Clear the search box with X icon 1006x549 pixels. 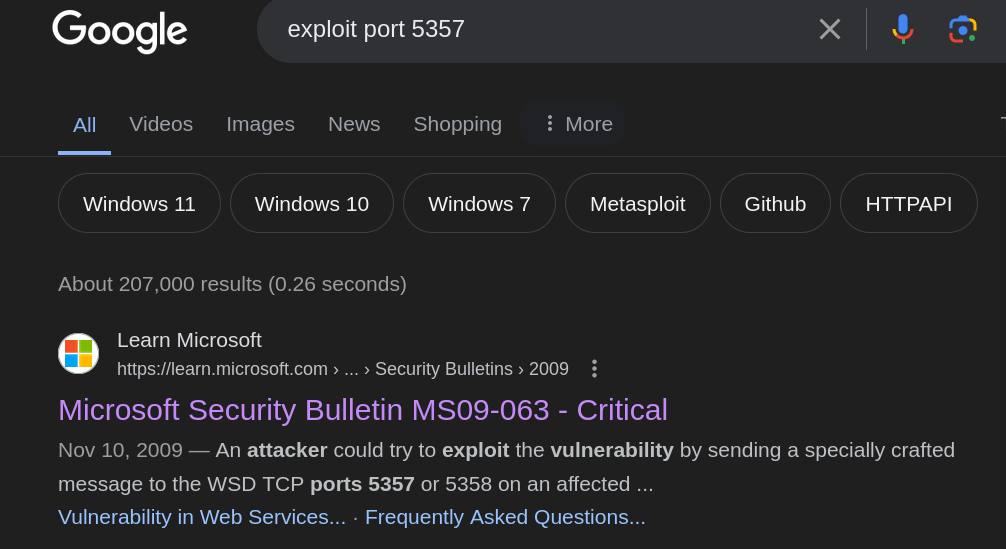830,29
